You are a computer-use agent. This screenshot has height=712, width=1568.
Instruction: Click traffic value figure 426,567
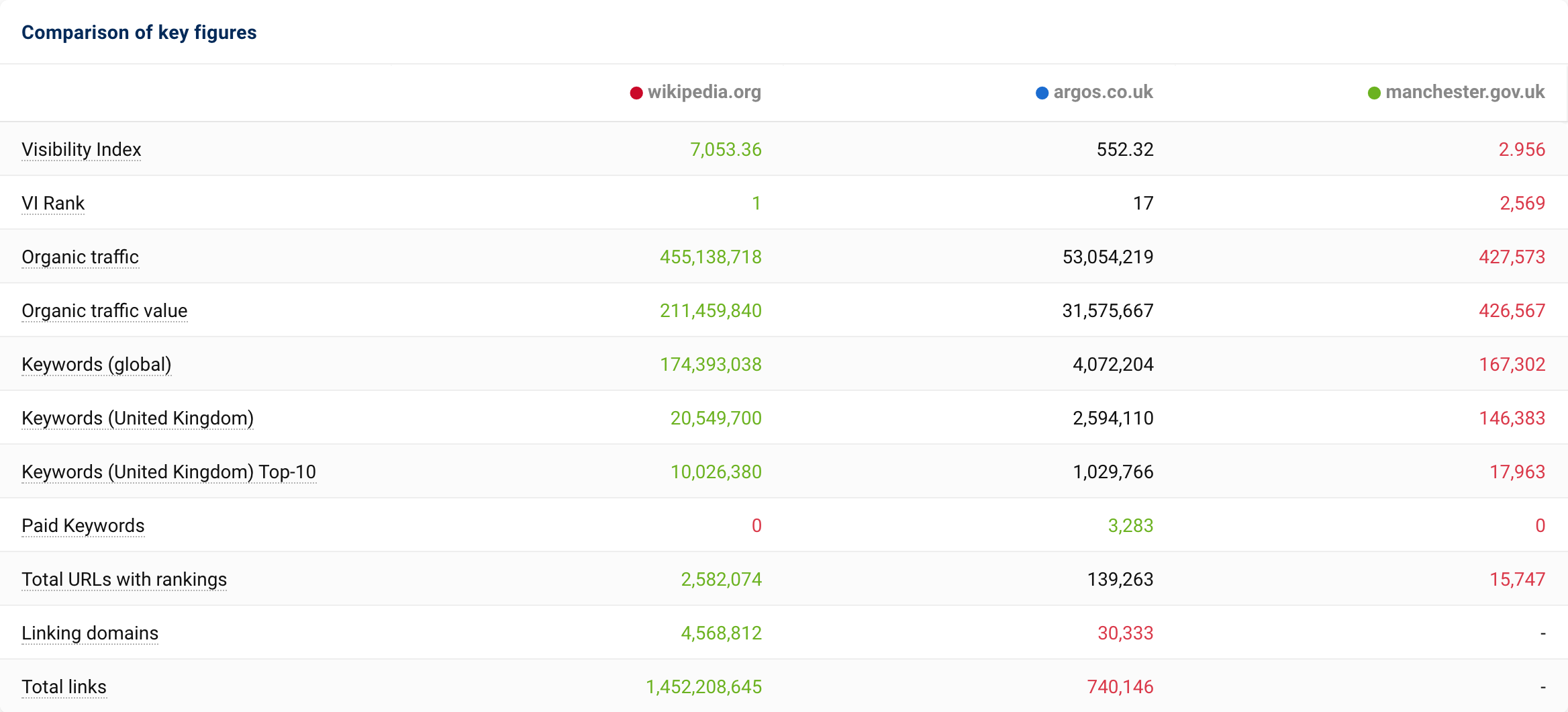pyautogui.click(x=1512, y=310)
